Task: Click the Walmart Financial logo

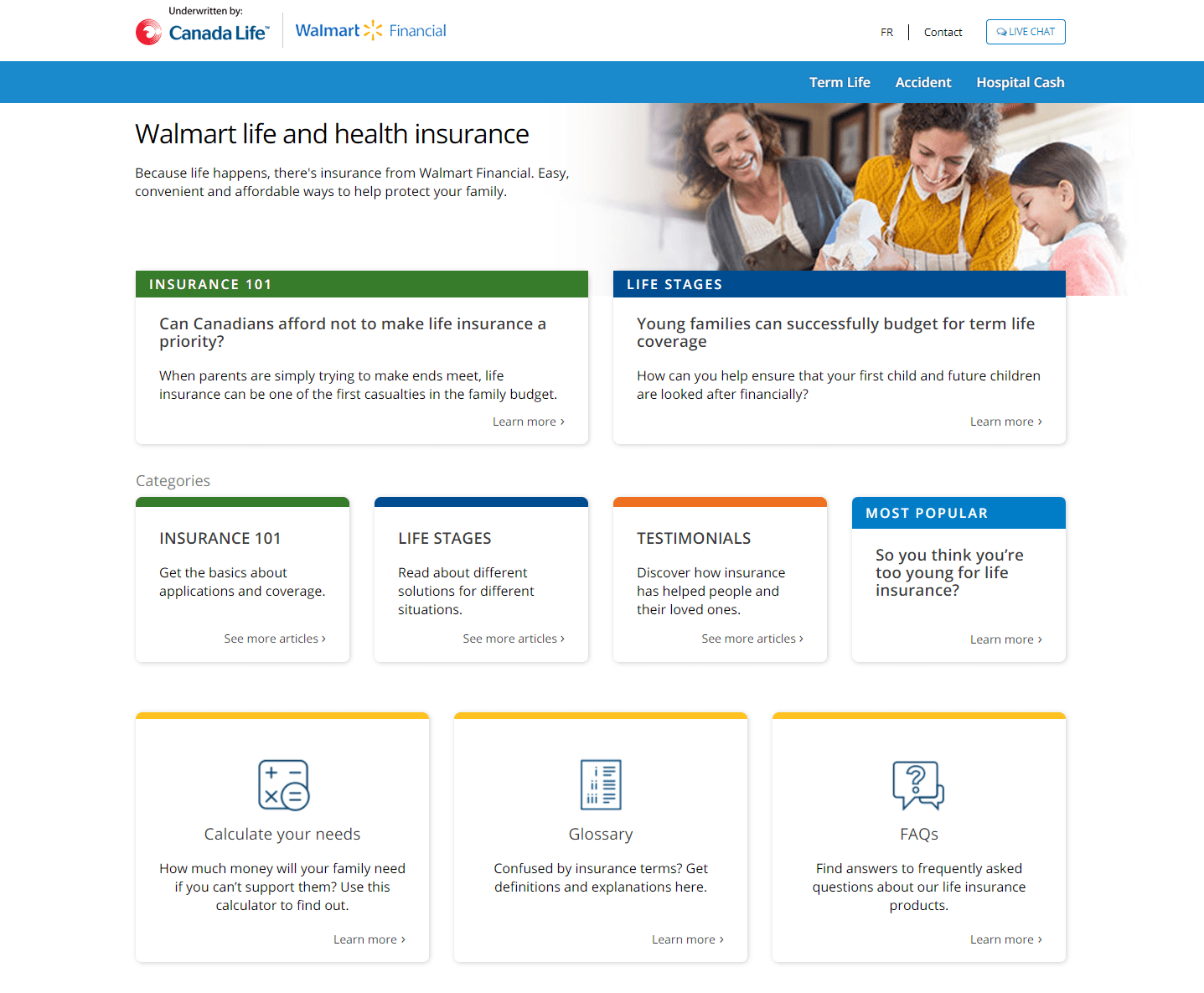Action: (370, 31)
